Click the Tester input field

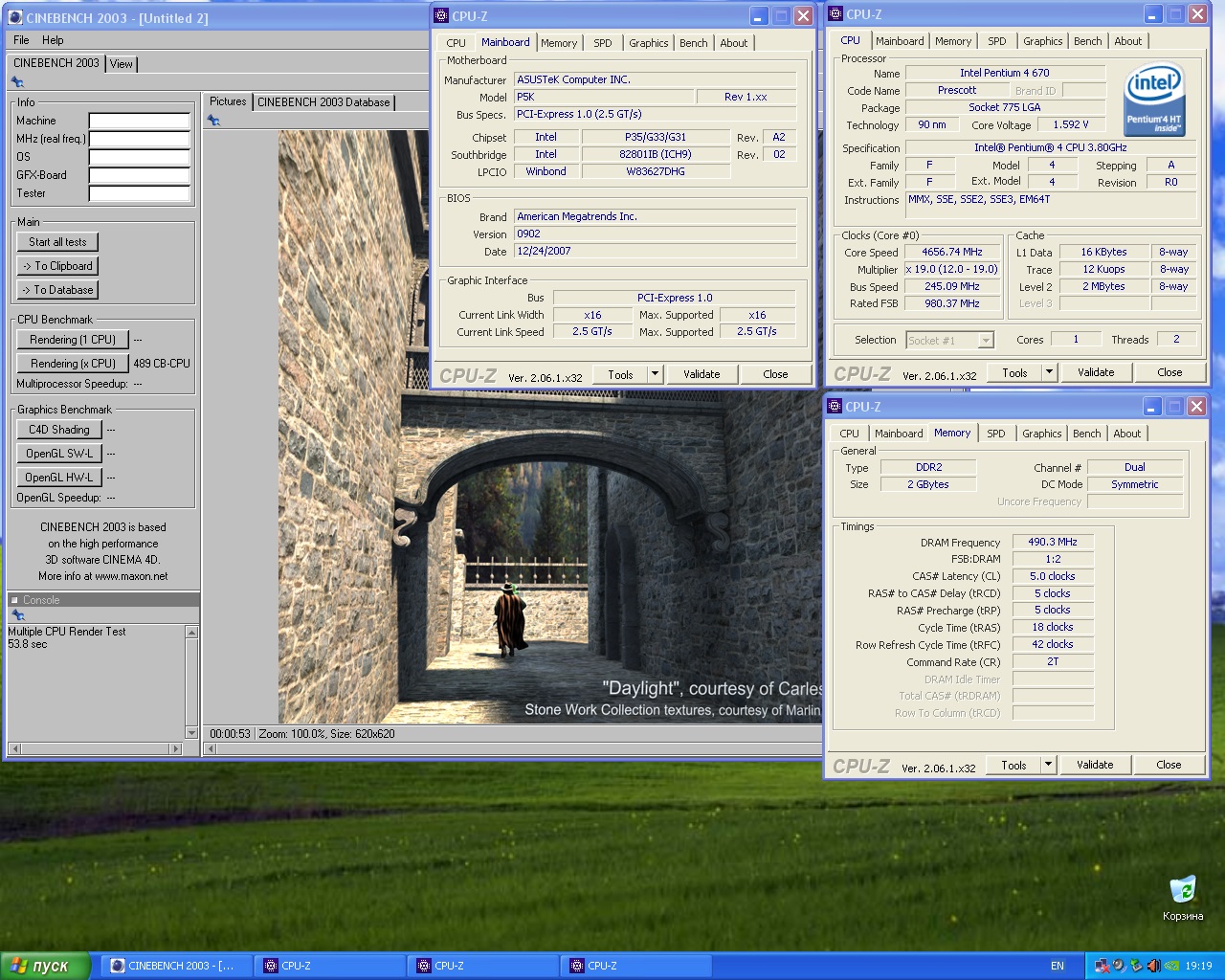[140, 194]
